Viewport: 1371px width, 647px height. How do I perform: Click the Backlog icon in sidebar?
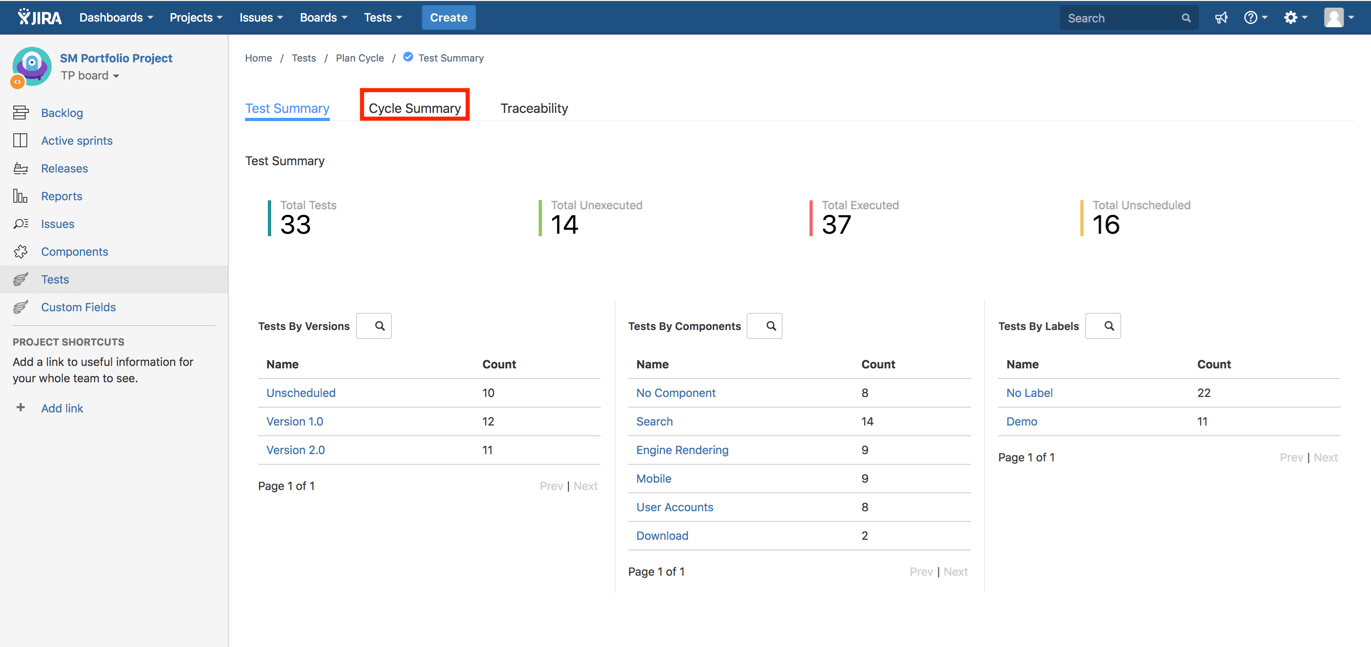click(x=20, y=113)
